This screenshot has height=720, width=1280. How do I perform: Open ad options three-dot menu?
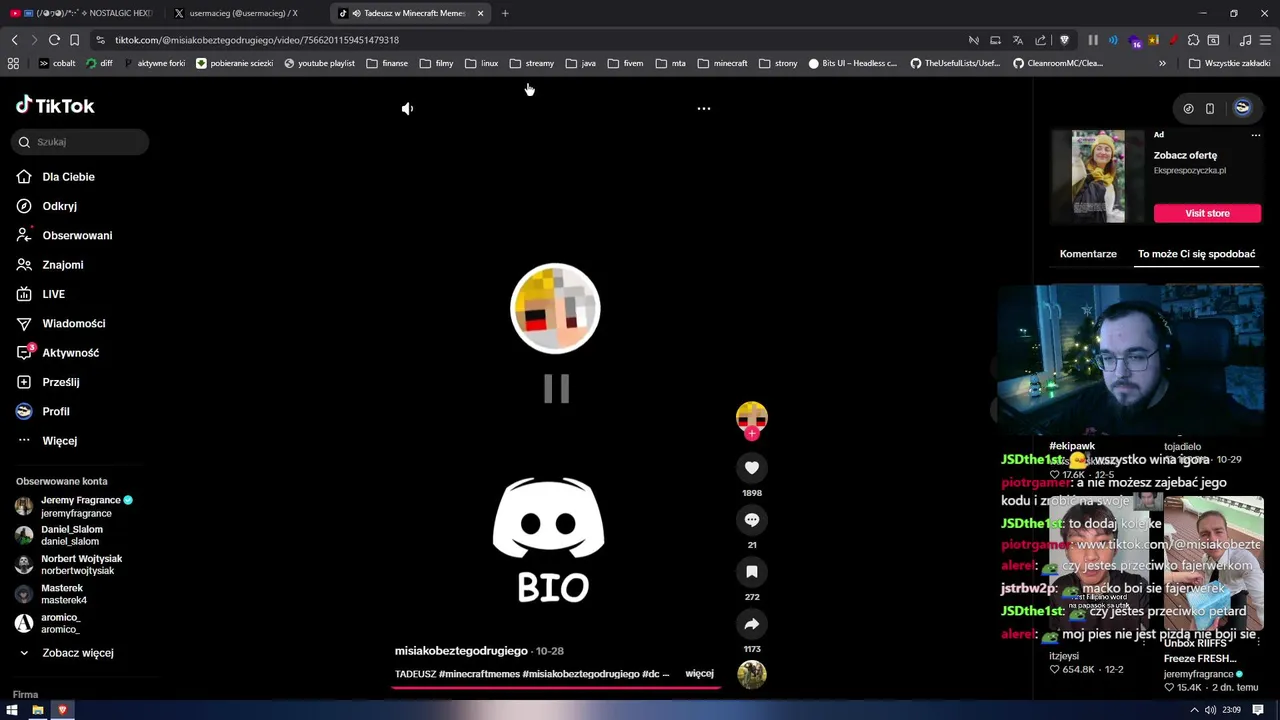click(1256, 135)
